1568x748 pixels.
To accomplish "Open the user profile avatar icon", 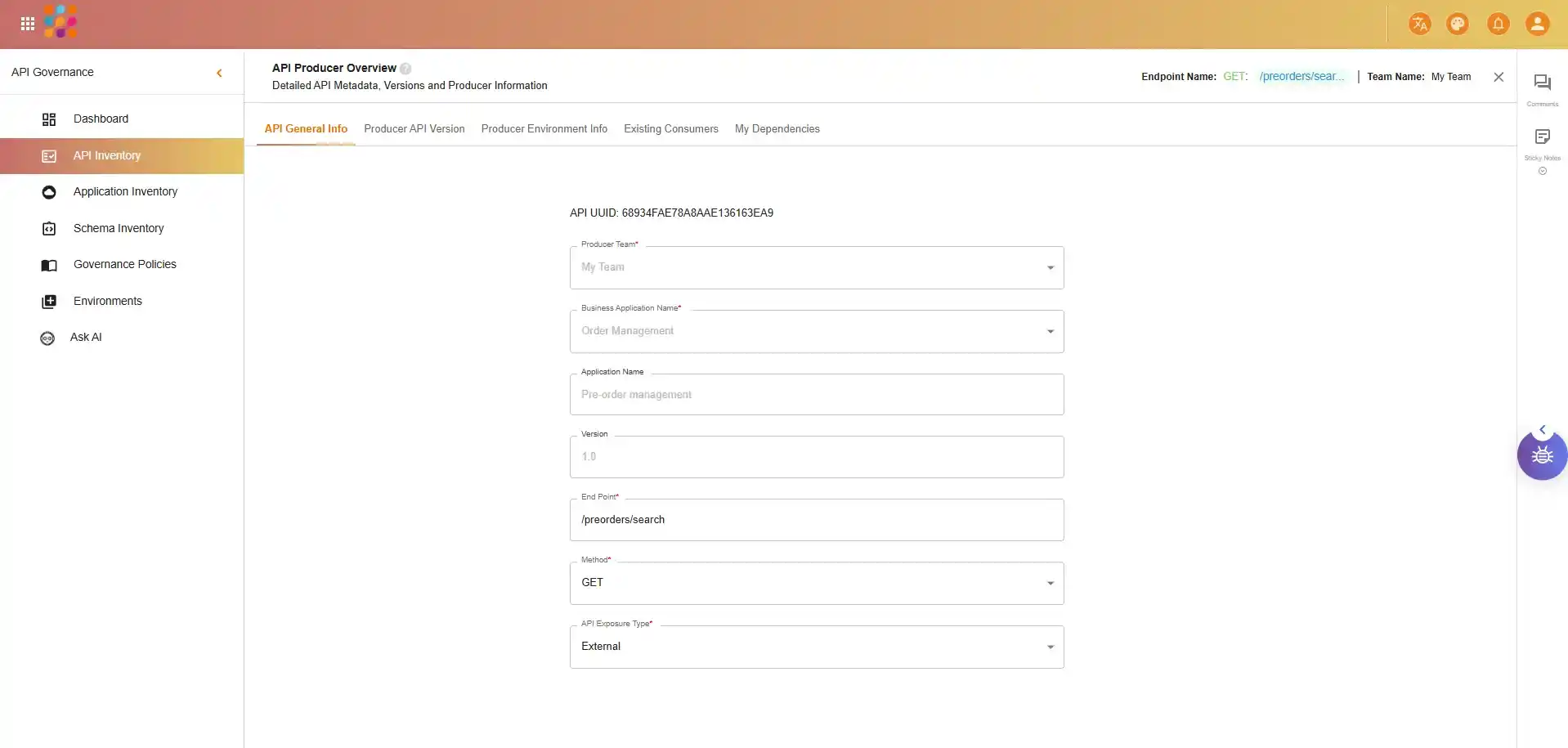I will pyautogui.click(x=1537, y=24).
